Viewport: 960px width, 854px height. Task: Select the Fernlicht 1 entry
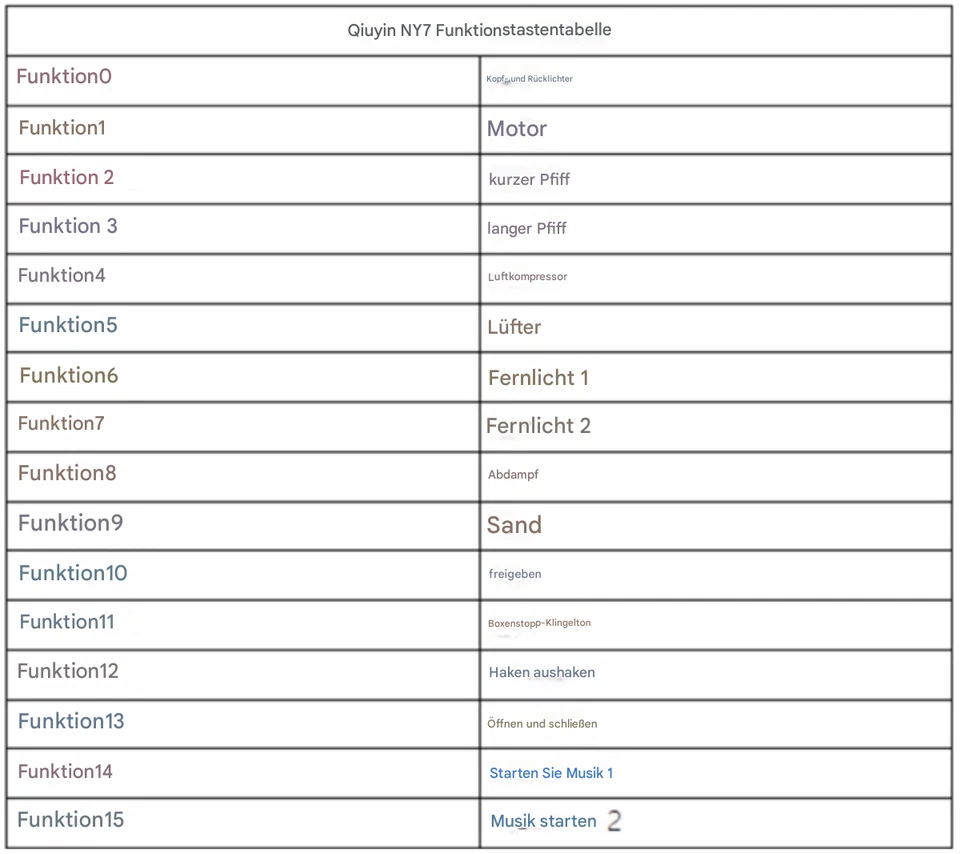[x=538, y=378]
